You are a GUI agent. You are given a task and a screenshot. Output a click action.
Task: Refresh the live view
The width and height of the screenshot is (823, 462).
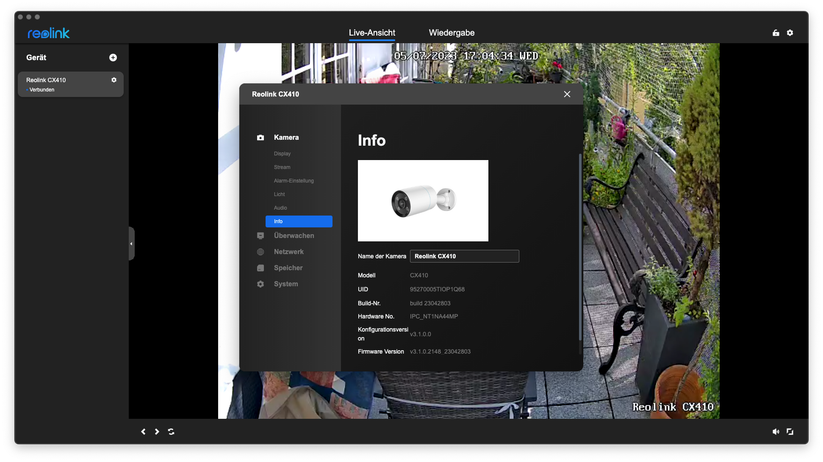tap(171, 432)
